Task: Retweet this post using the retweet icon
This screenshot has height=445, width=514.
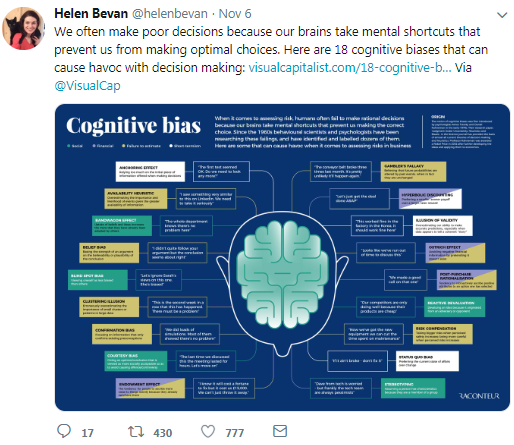Action: click(x=136, y=432)
